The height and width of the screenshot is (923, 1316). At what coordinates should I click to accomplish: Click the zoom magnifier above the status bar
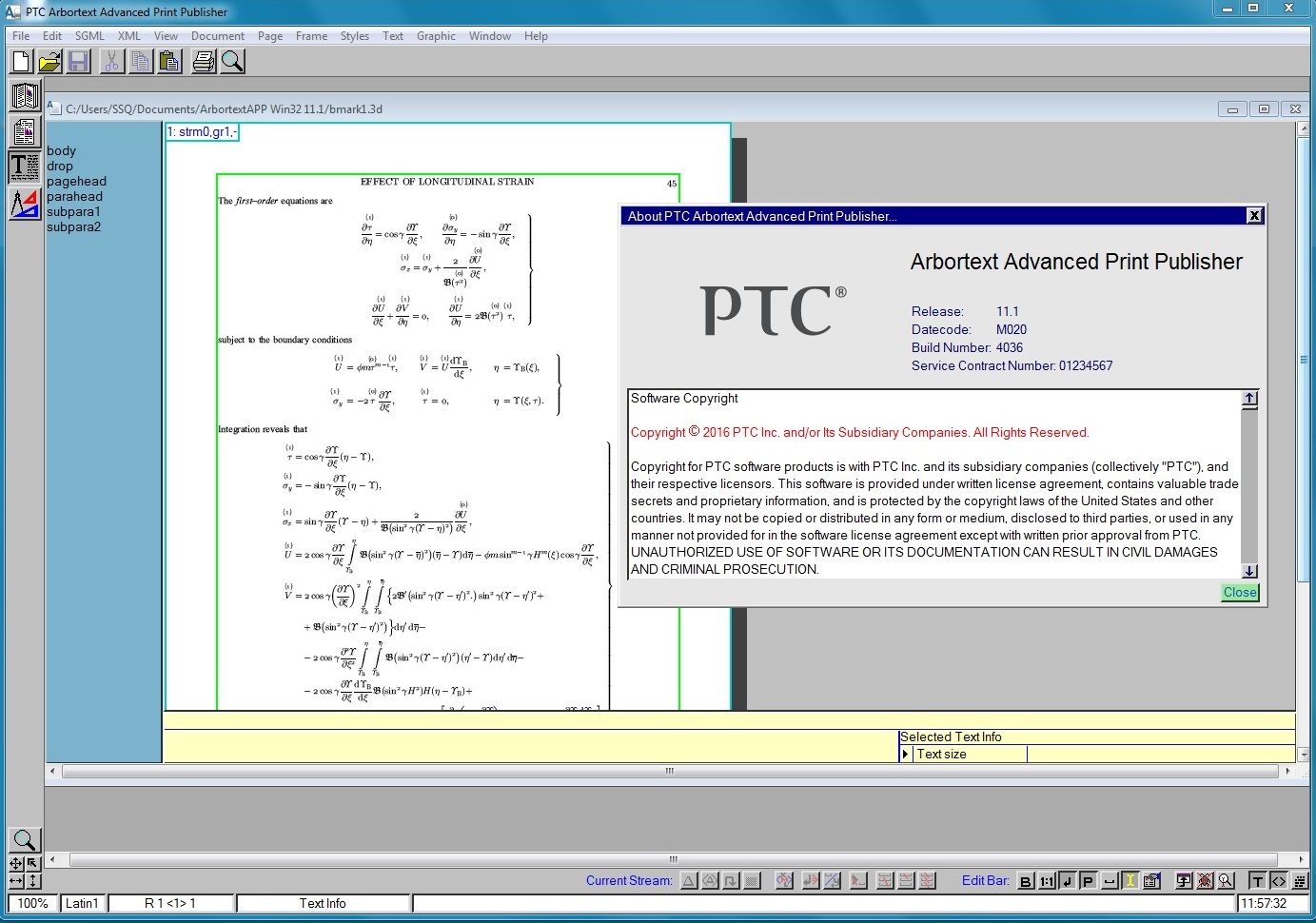pyautogui.click(x=25, y=840)
